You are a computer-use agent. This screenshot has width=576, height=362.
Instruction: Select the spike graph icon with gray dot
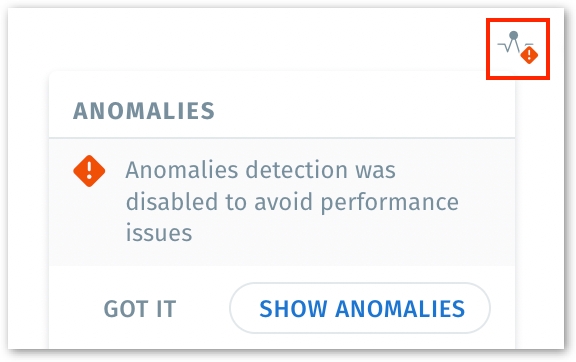pyautogui.click(x=518, y=48)
